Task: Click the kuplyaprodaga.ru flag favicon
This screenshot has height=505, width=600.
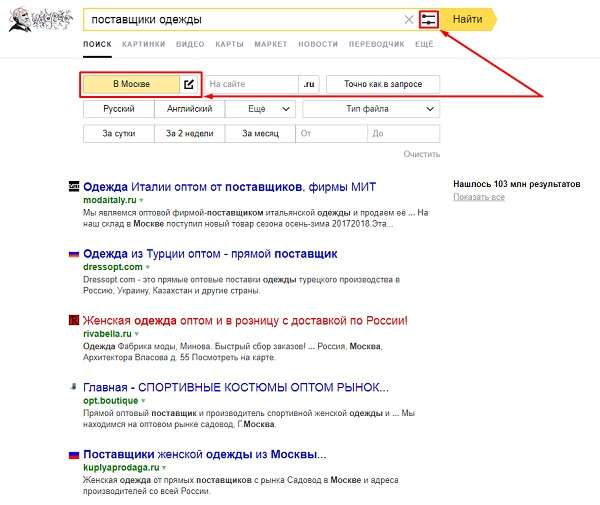Action: click(x=73, y=453)
